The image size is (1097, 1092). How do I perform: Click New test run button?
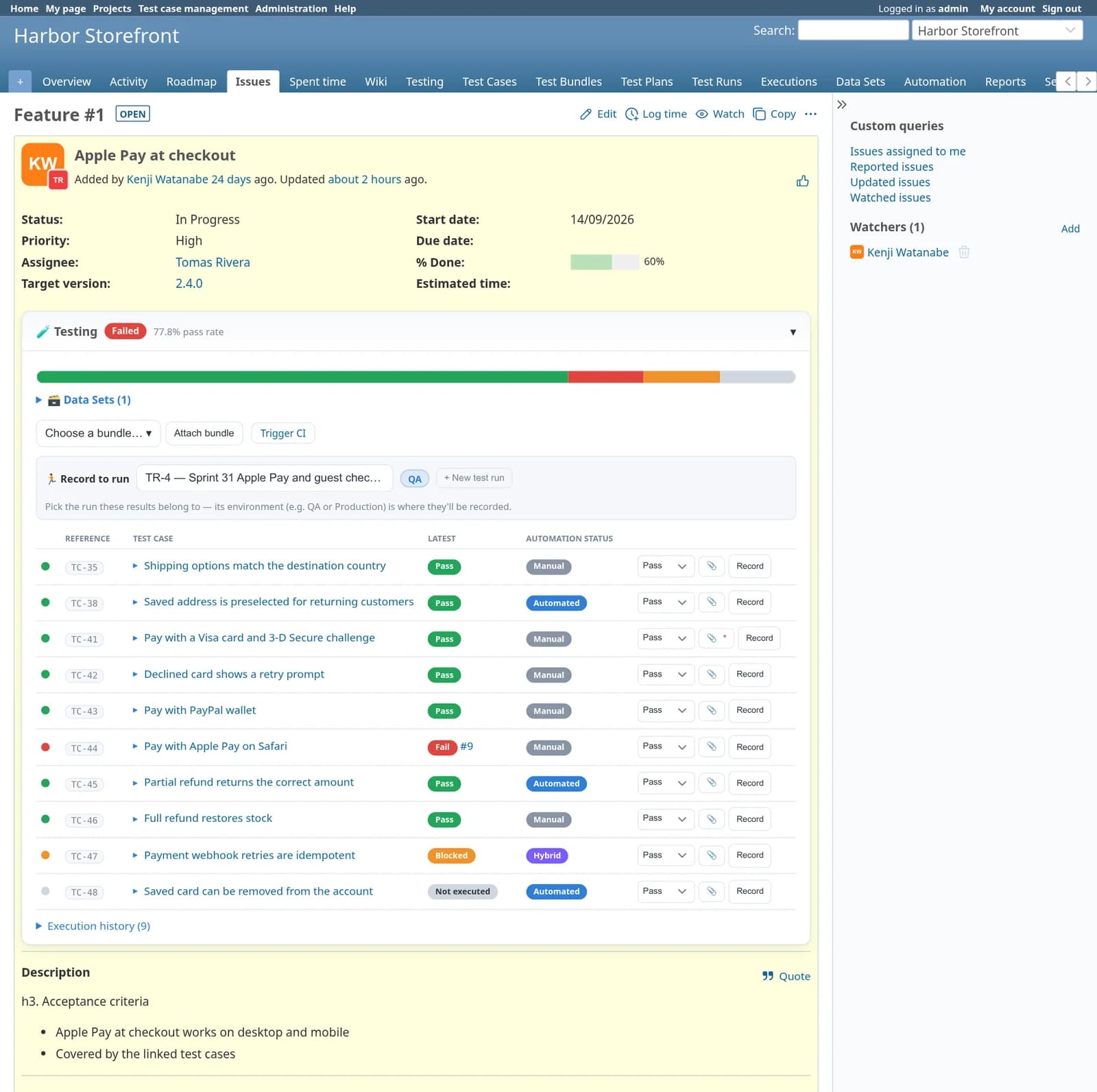(x=474, y=478)
